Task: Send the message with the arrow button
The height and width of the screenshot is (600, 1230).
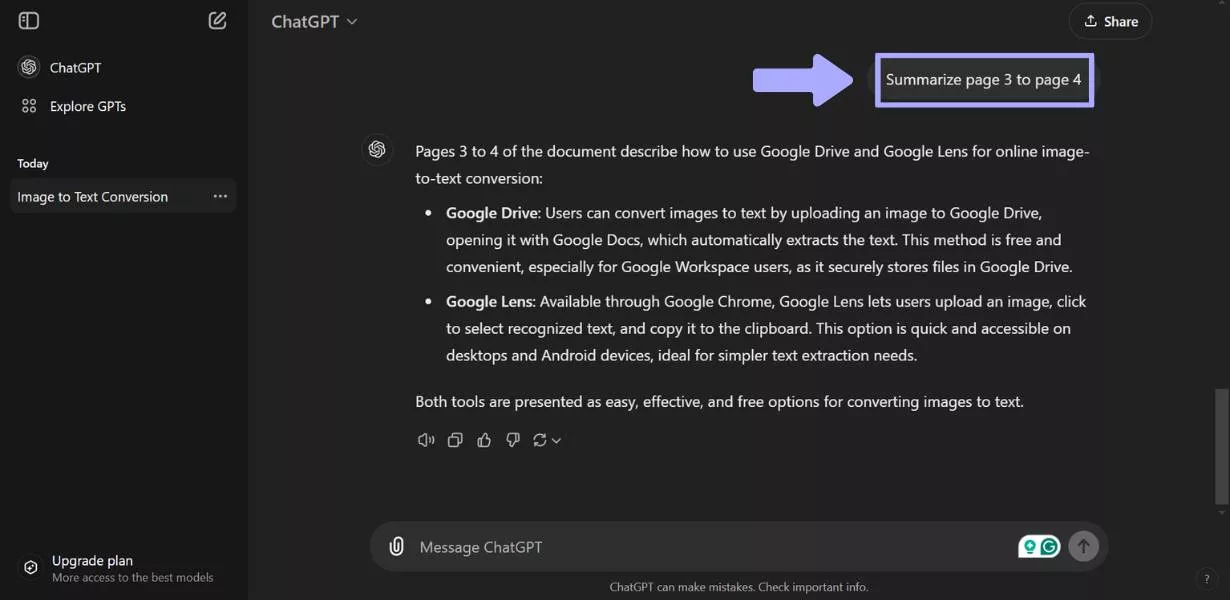Action: pyautogui.click(x=1083, y=546)
